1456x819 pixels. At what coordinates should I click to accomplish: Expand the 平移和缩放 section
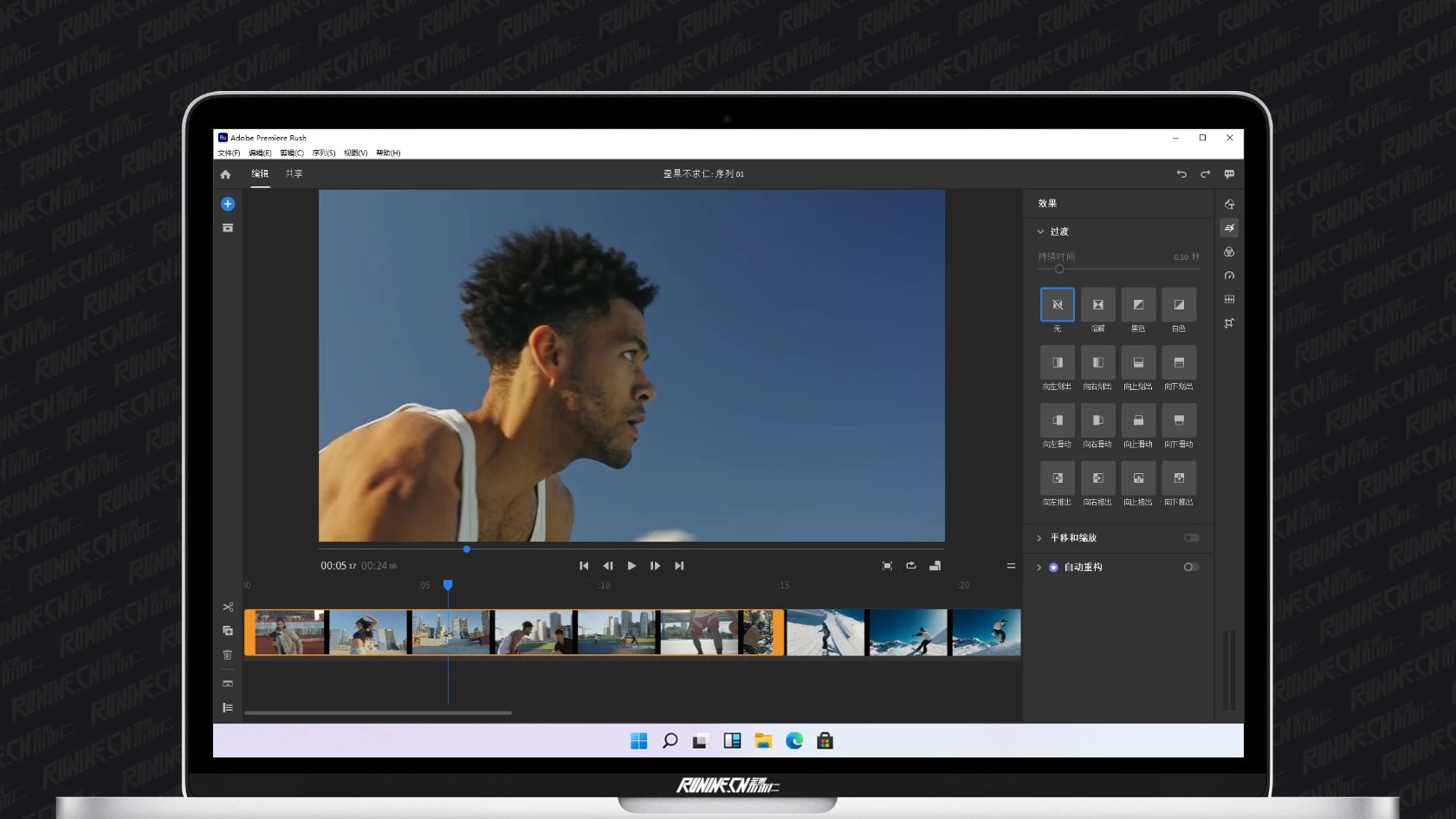(1039, 538)
